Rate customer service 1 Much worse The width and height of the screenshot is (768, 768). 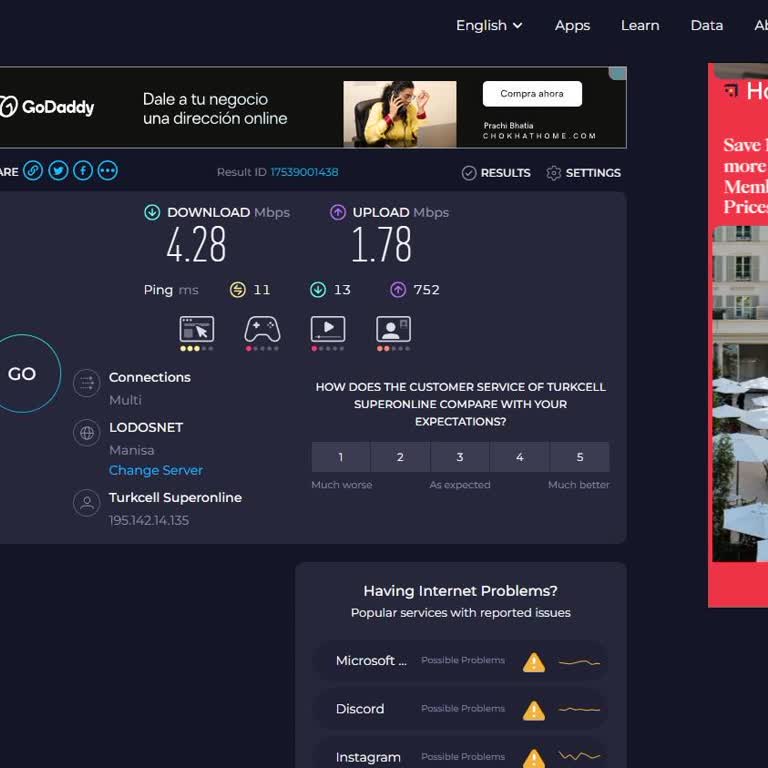click(341, 457)
